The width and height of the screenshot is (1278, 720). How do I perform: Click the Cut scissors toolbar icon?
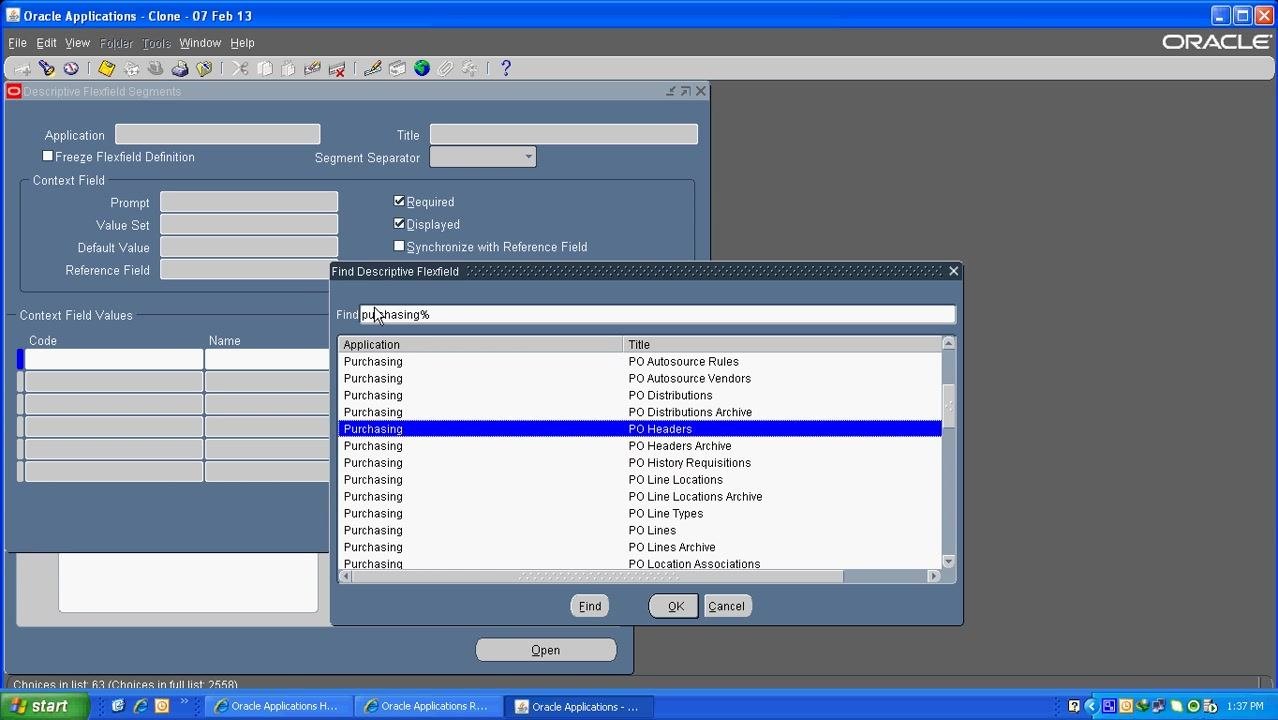(240, 69)
